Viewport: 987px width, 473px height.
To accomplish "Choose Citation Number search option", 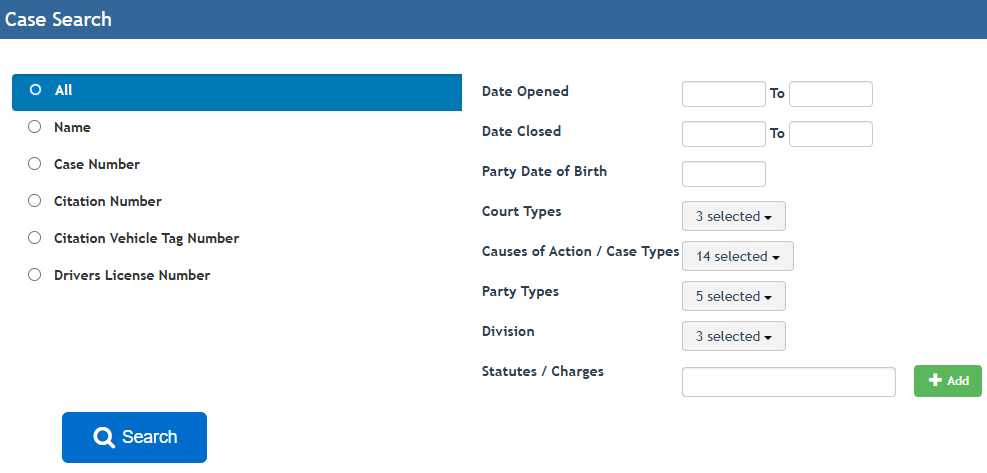I will [35, 202].
